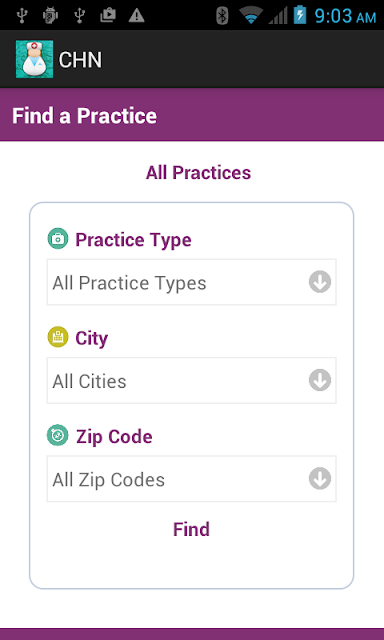Tap the Bluetooth status bar icon
This screenshot has height=640, width=384.
pyautogui.click(x=222, y=16)
